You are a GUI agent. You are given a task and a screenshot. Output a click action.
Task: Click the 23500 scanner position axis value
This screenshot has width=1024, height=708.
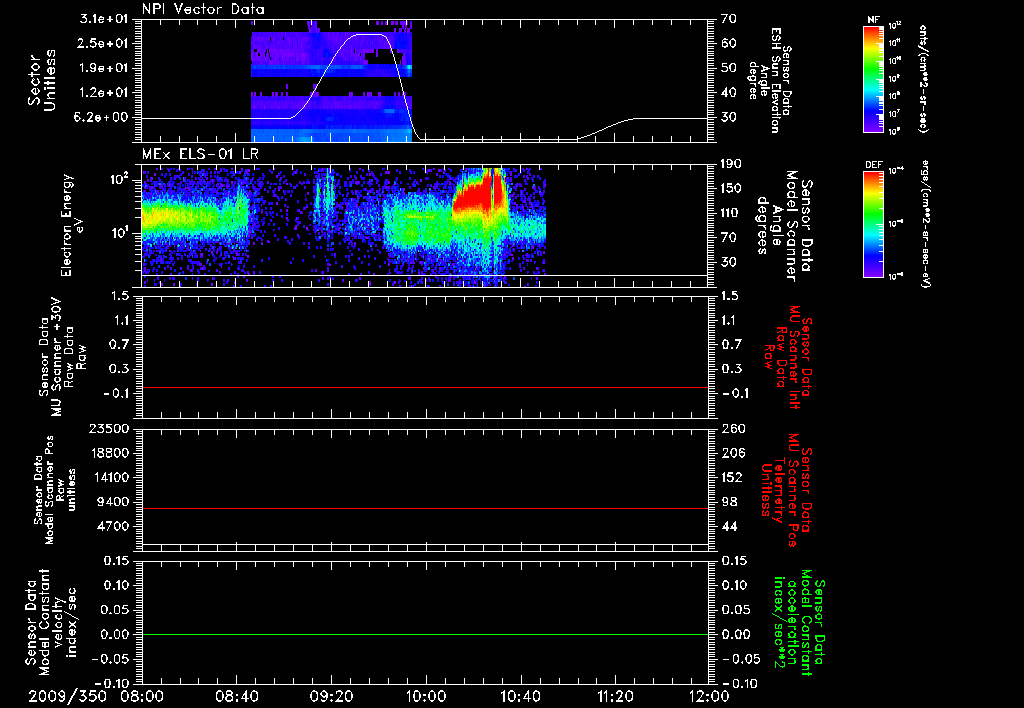pyautogui.click(x=108, y=428)
